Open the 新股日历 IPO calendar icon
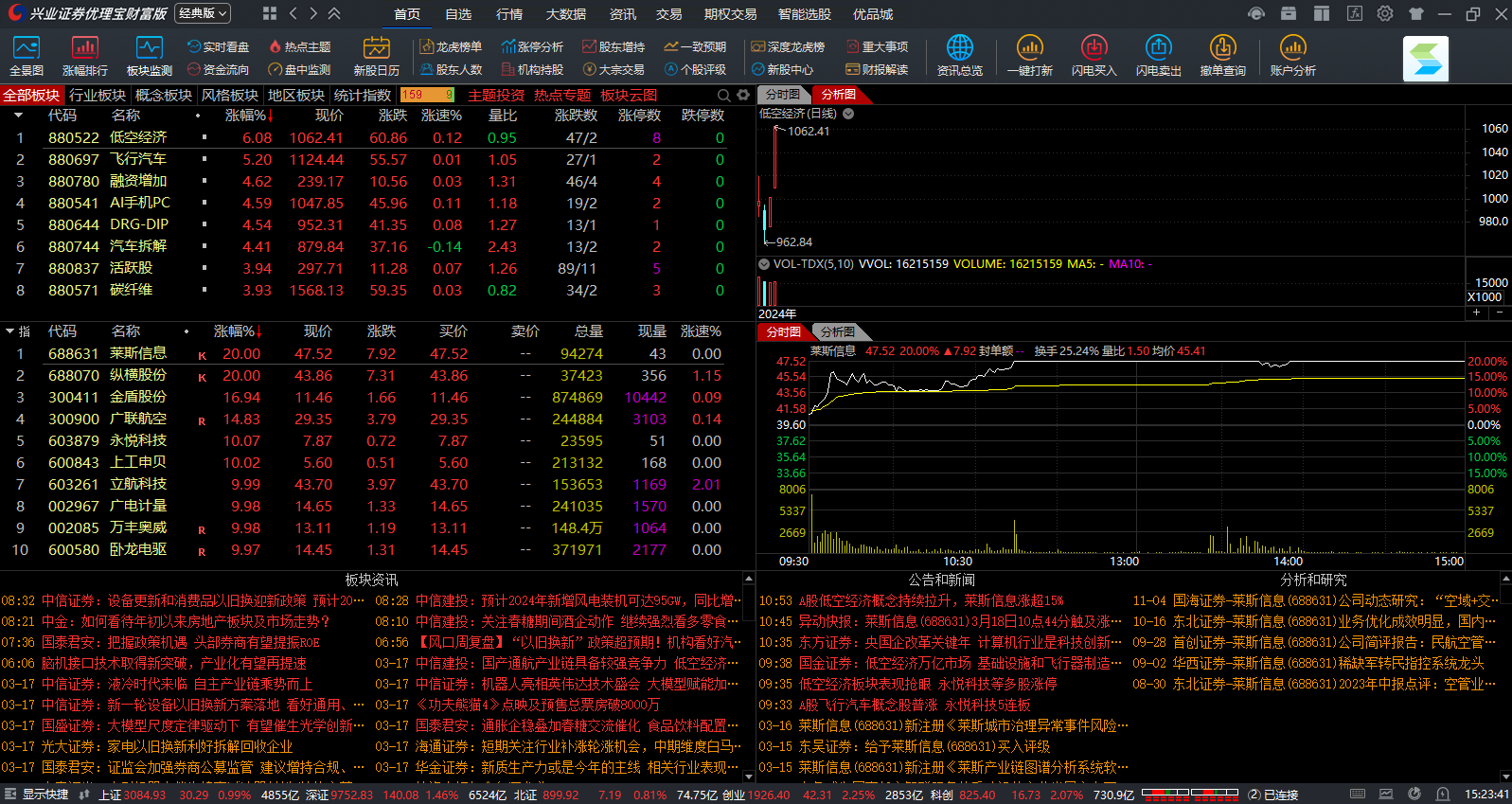The image size is (1512, 804). tap(376, 56)
